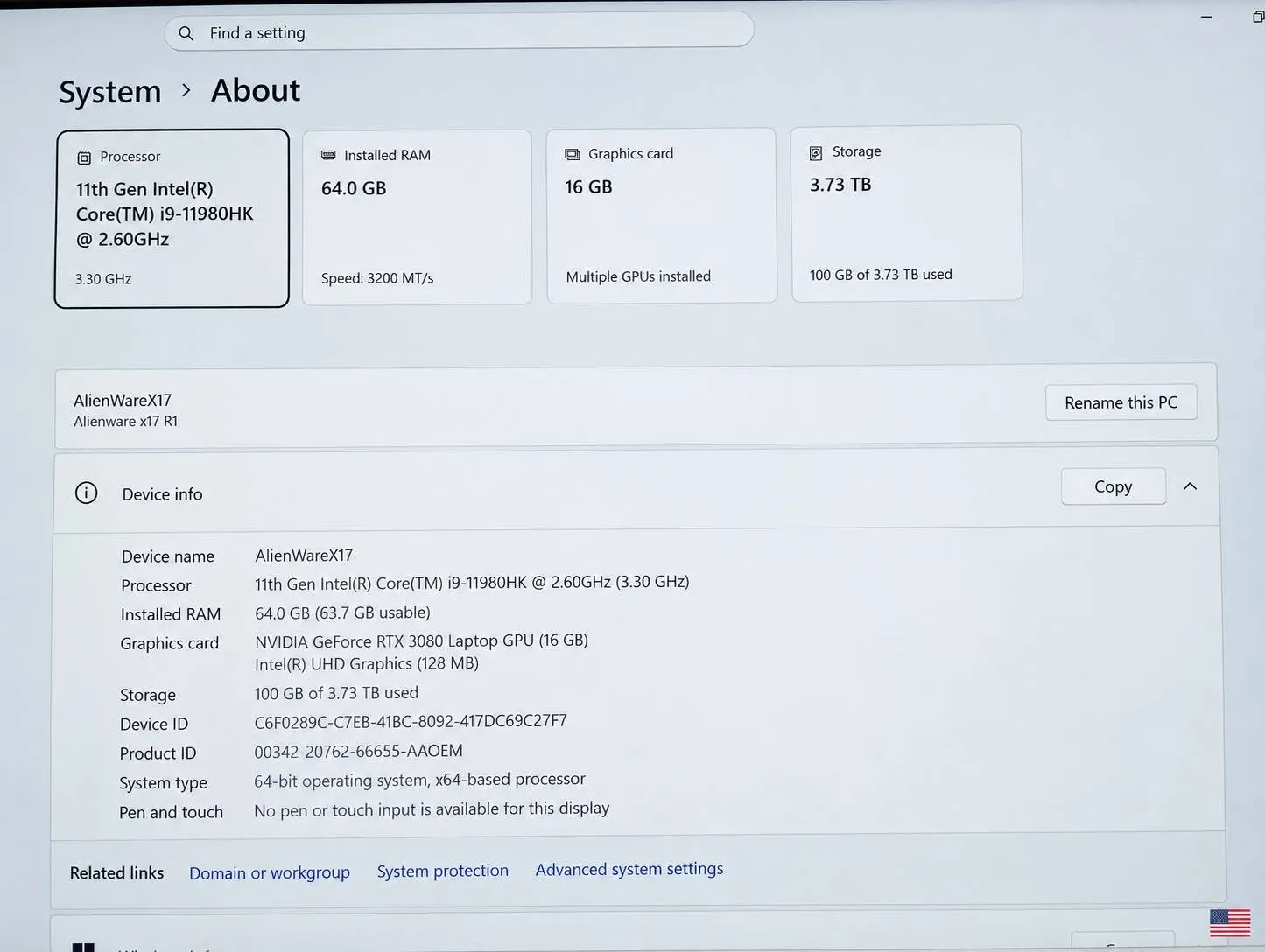Open Domain or workgroup link
Screen dimensions: 1265x952
(x=270, y=872)
